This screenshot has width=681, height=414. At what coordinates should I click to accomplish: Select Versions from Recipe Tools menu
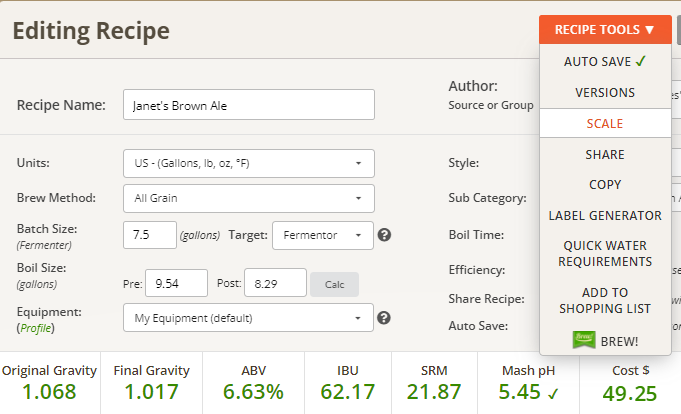[605, 92]
